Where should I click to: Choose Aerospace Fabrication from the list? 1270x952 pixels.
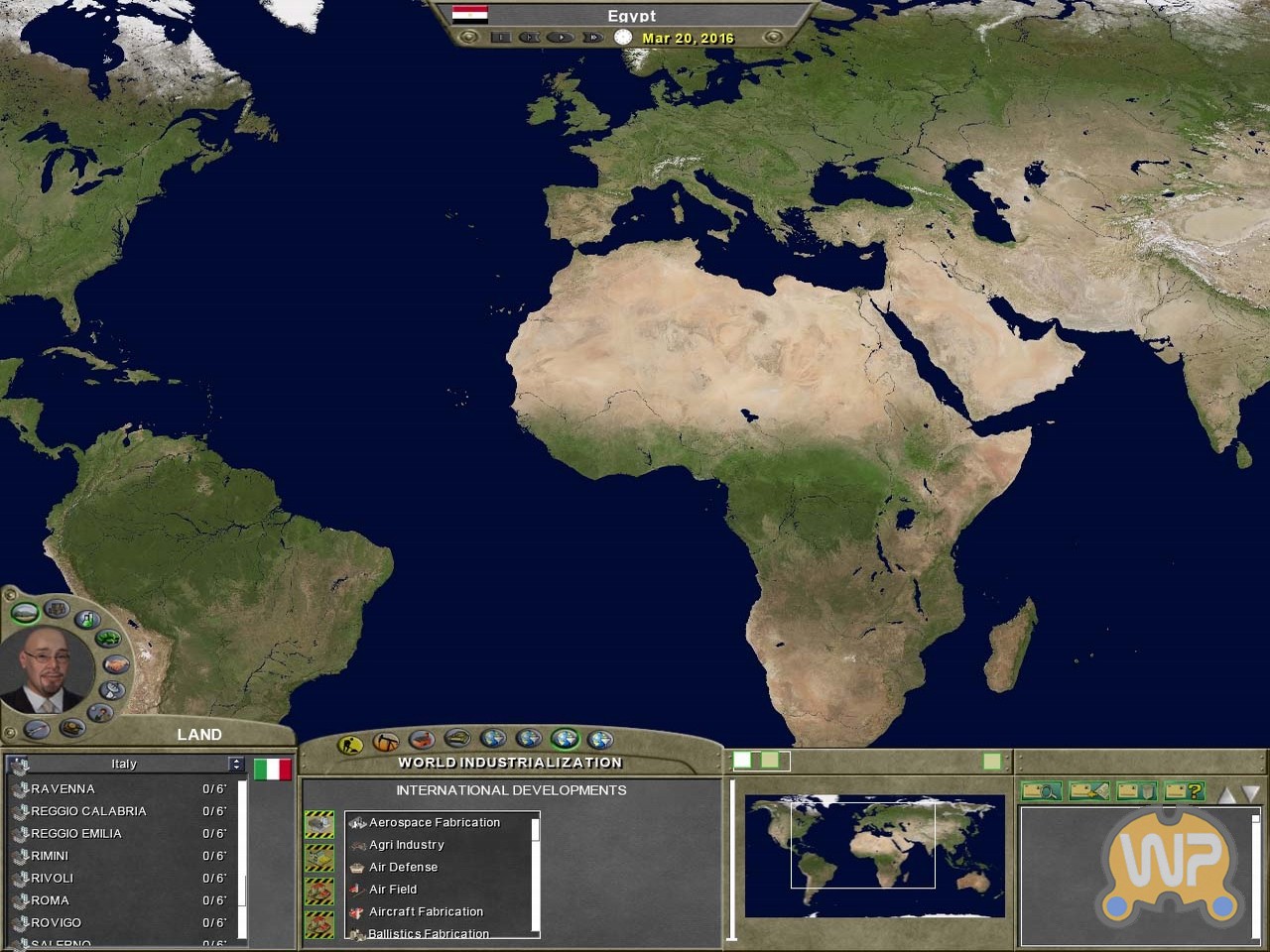pyautogui.click(x=435, y=822)
